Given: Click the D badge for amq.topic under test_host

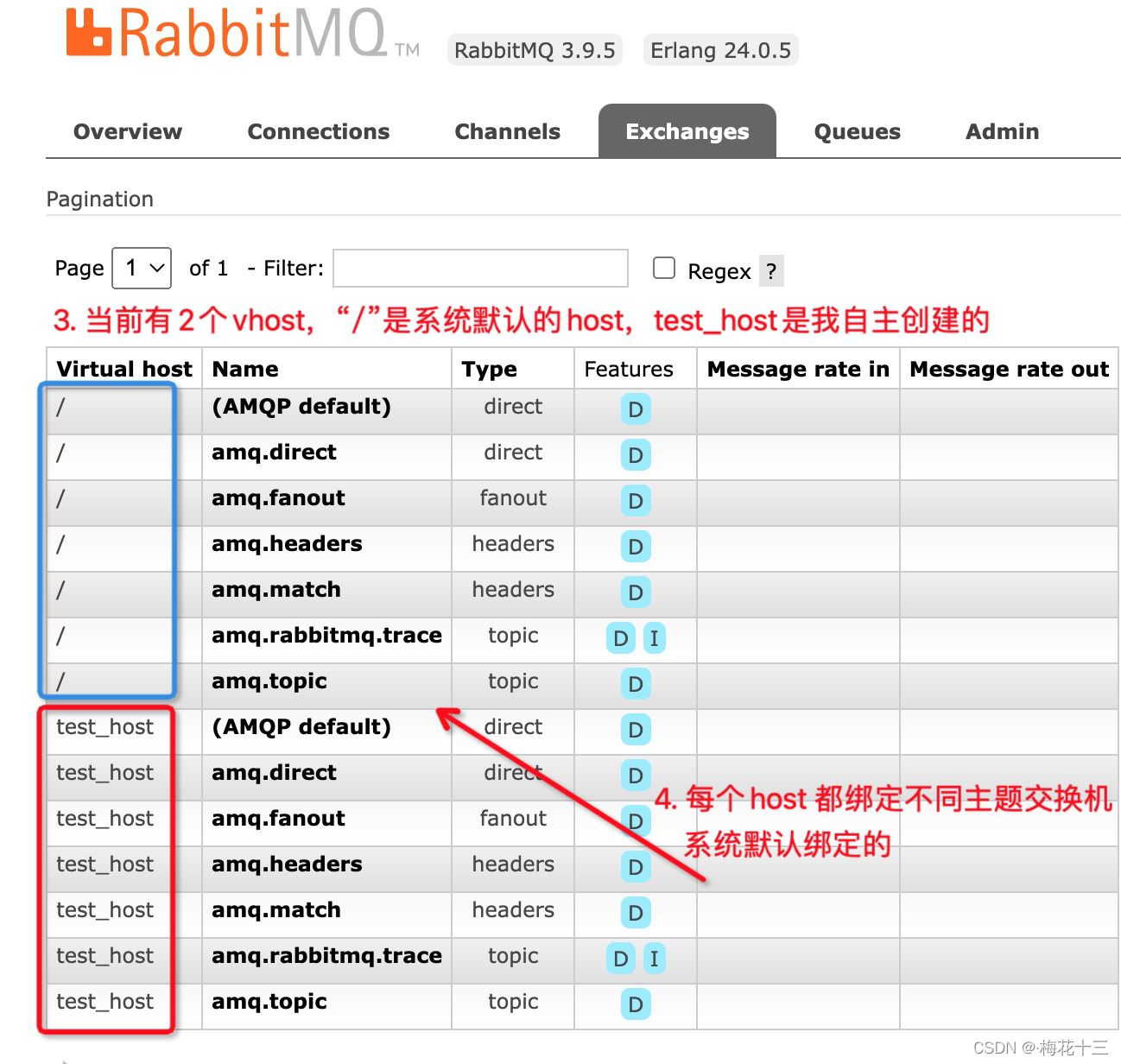Looking at the screenshot, I should coord(635,1004).
